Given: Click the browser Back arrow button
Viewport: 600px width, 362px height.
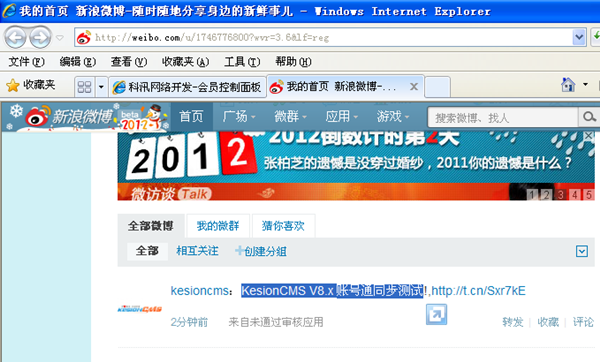Looking at the screenshot, I should click(x=15, y=38).
